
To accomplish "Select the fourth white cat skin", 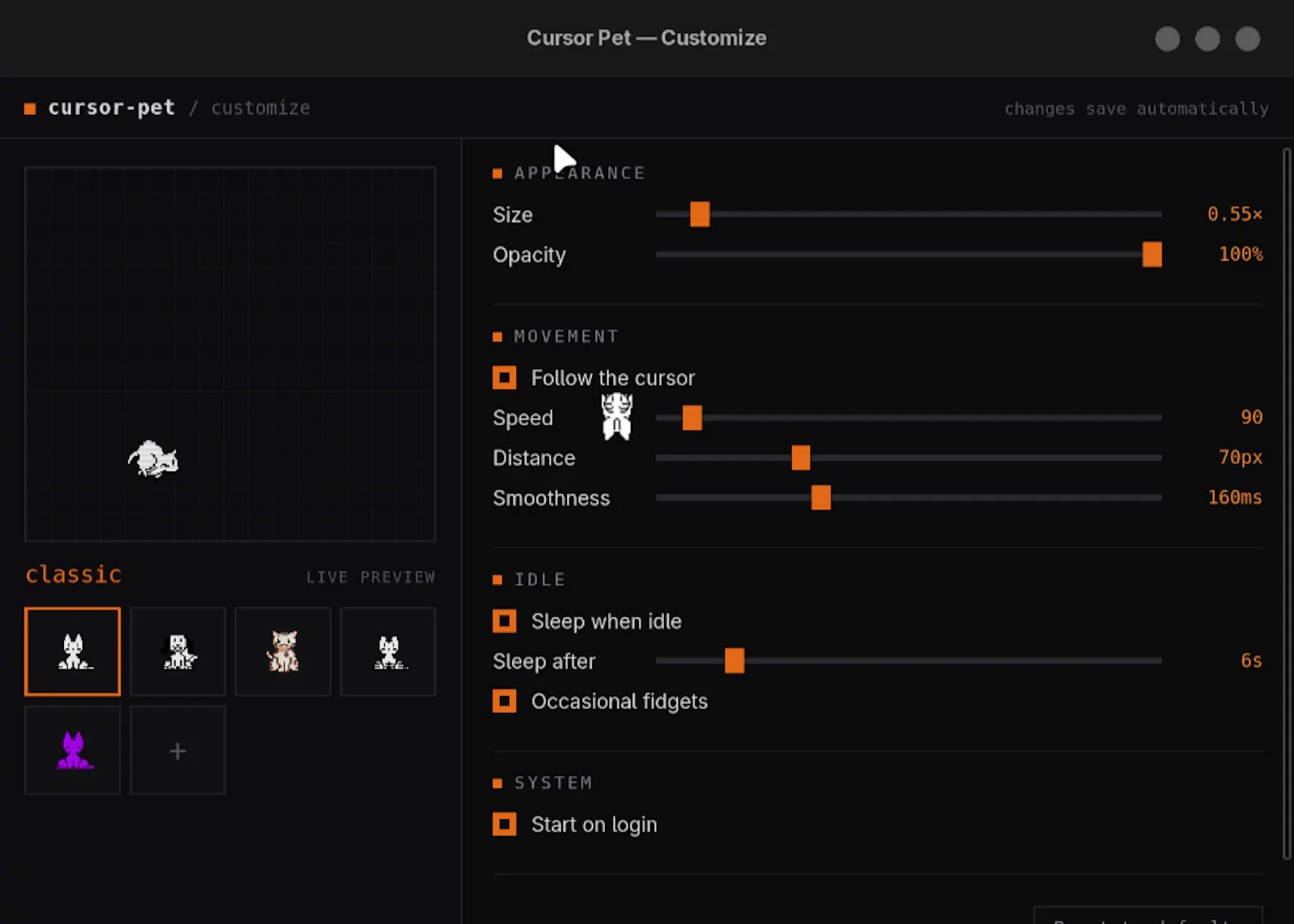I will tap(388, 652).
